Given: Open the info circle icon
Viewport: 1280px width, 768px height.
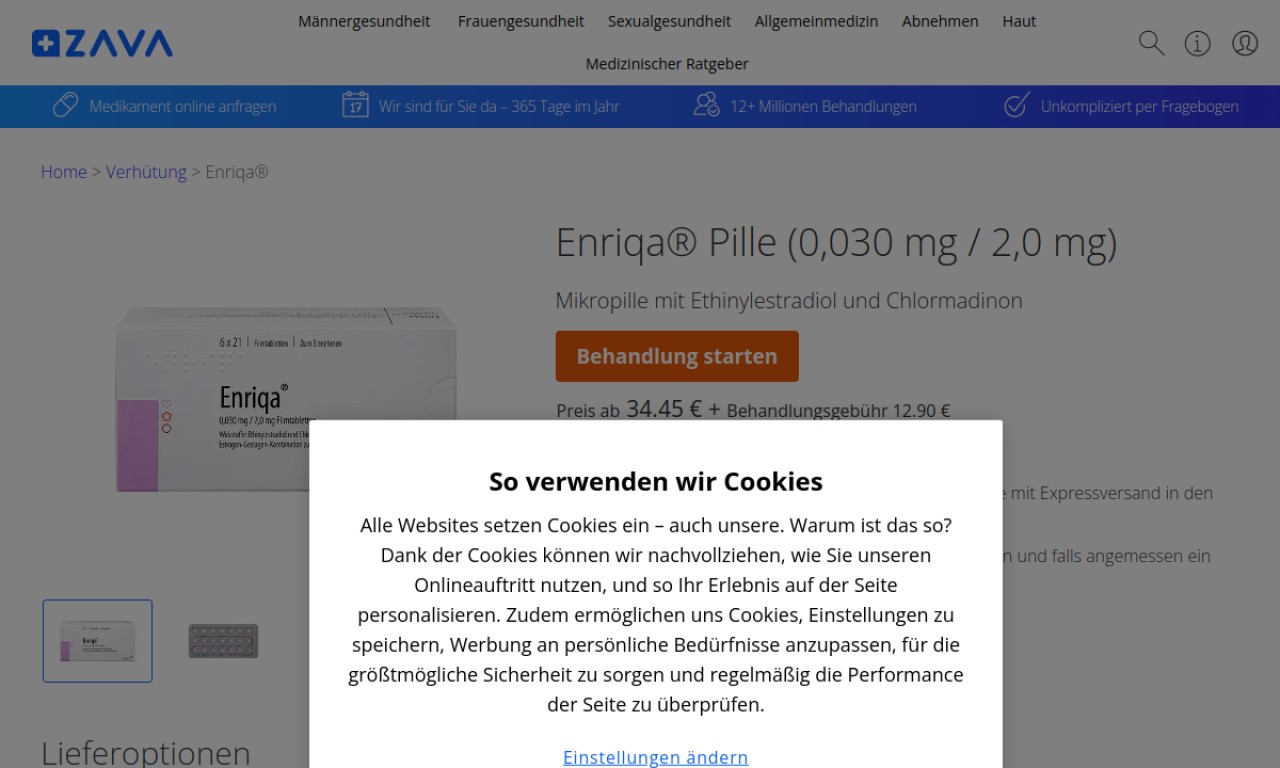Looking at the screenshot, I should tap(1197, 43).
